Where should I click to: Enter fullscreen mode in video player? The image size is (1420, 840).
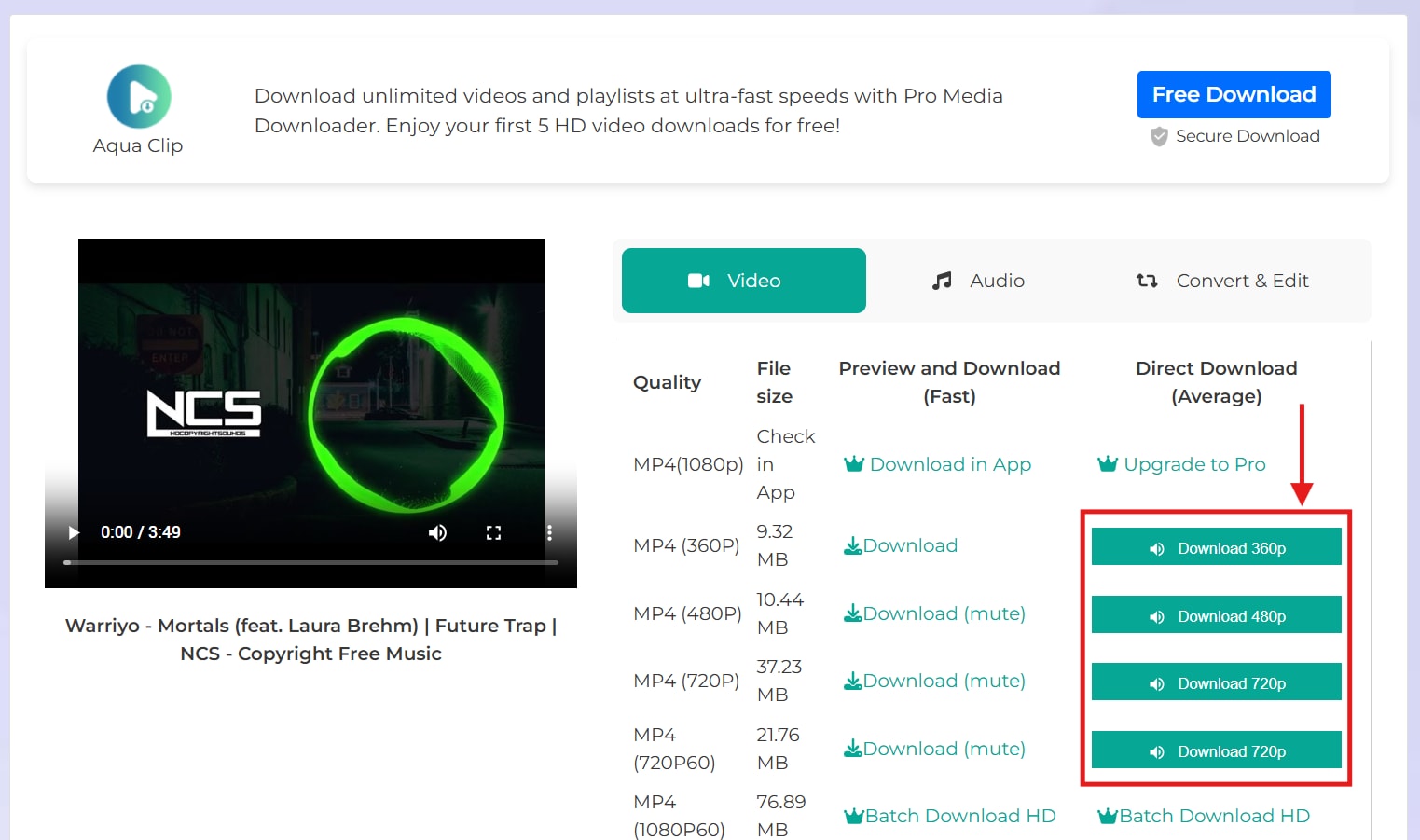493,532
